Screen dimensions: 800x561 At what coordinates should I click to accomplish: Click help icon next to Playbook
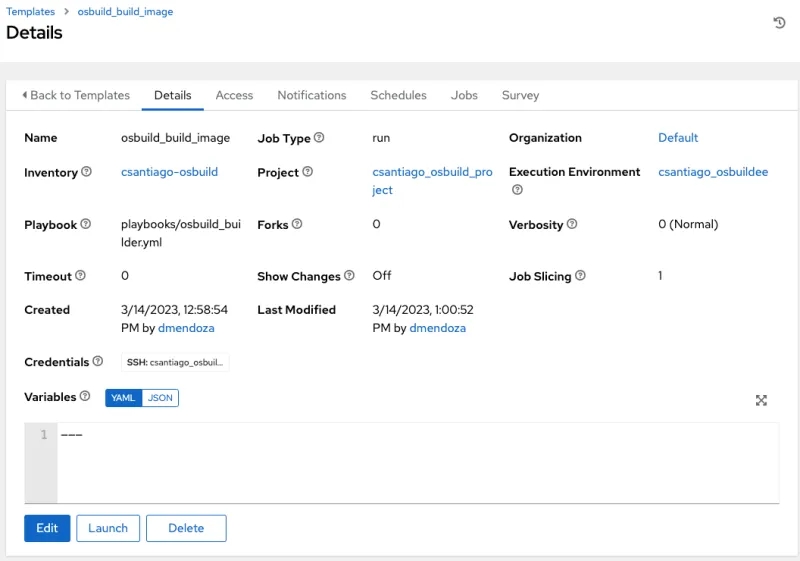(x=85, y=225)
